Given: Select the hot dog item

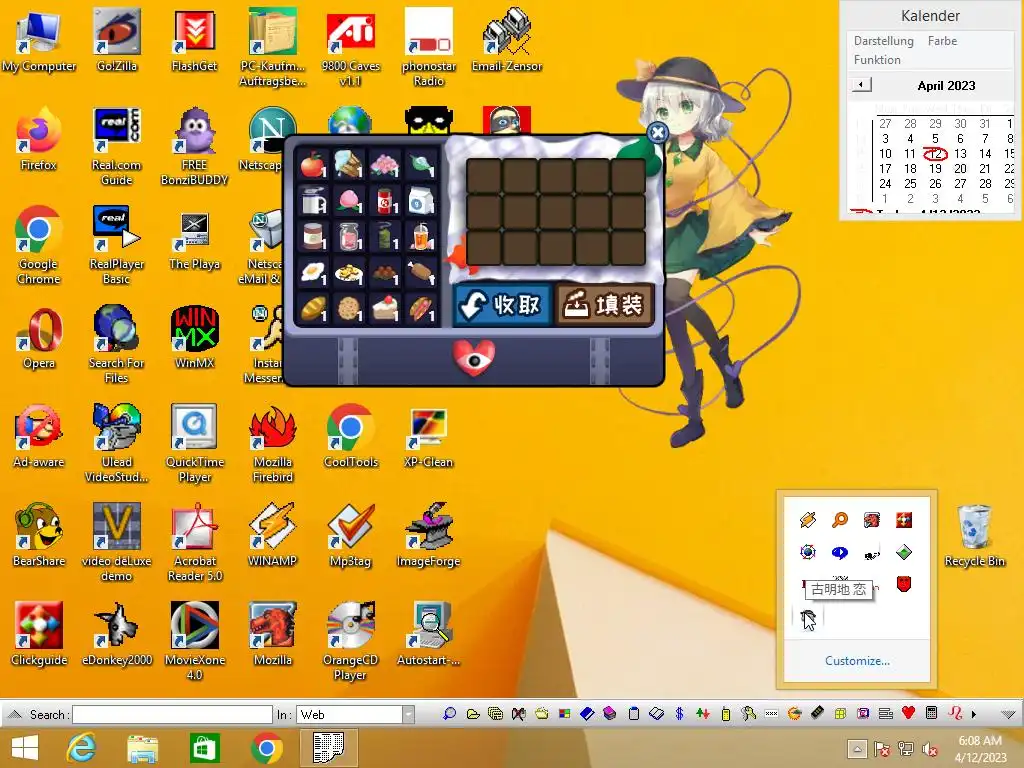Looking at the screenshot, I should 421,308.
